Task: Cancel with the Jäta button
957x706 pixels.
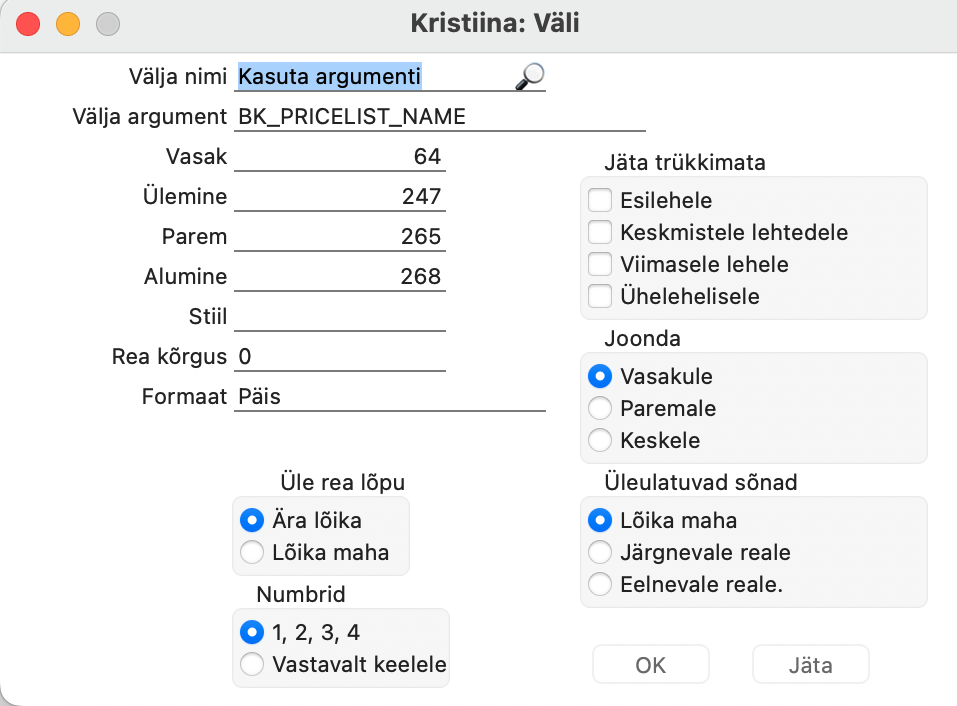Action: tap(811, 665)
